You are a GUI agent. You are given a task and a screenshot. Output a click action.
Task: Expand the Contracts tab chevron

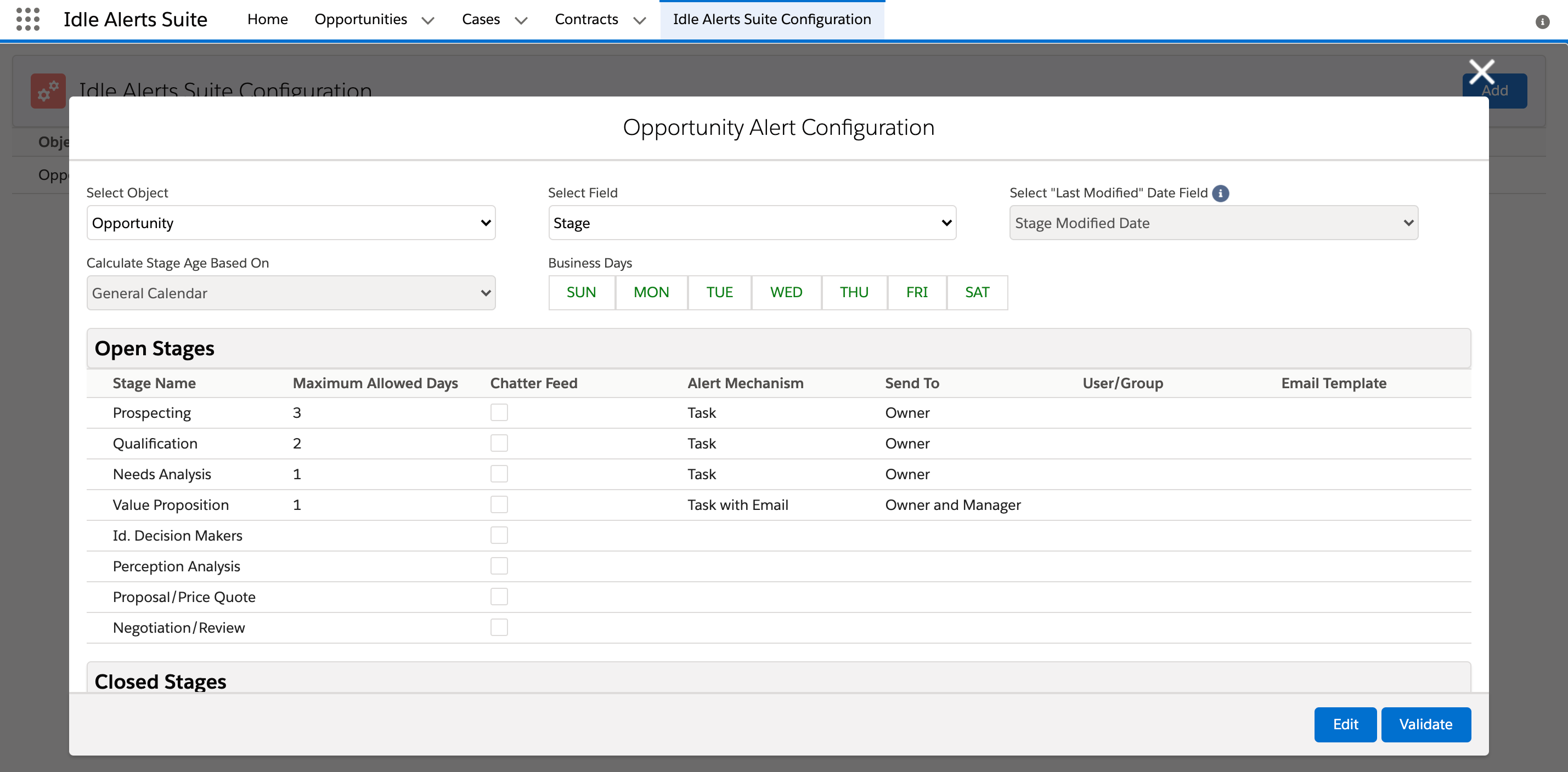pos(639,21)
